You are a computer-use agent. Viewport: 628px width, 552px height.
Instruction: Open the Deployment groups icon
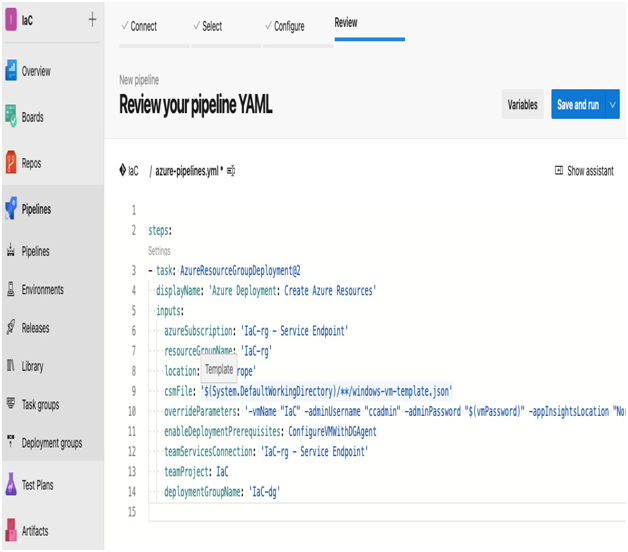11,442
